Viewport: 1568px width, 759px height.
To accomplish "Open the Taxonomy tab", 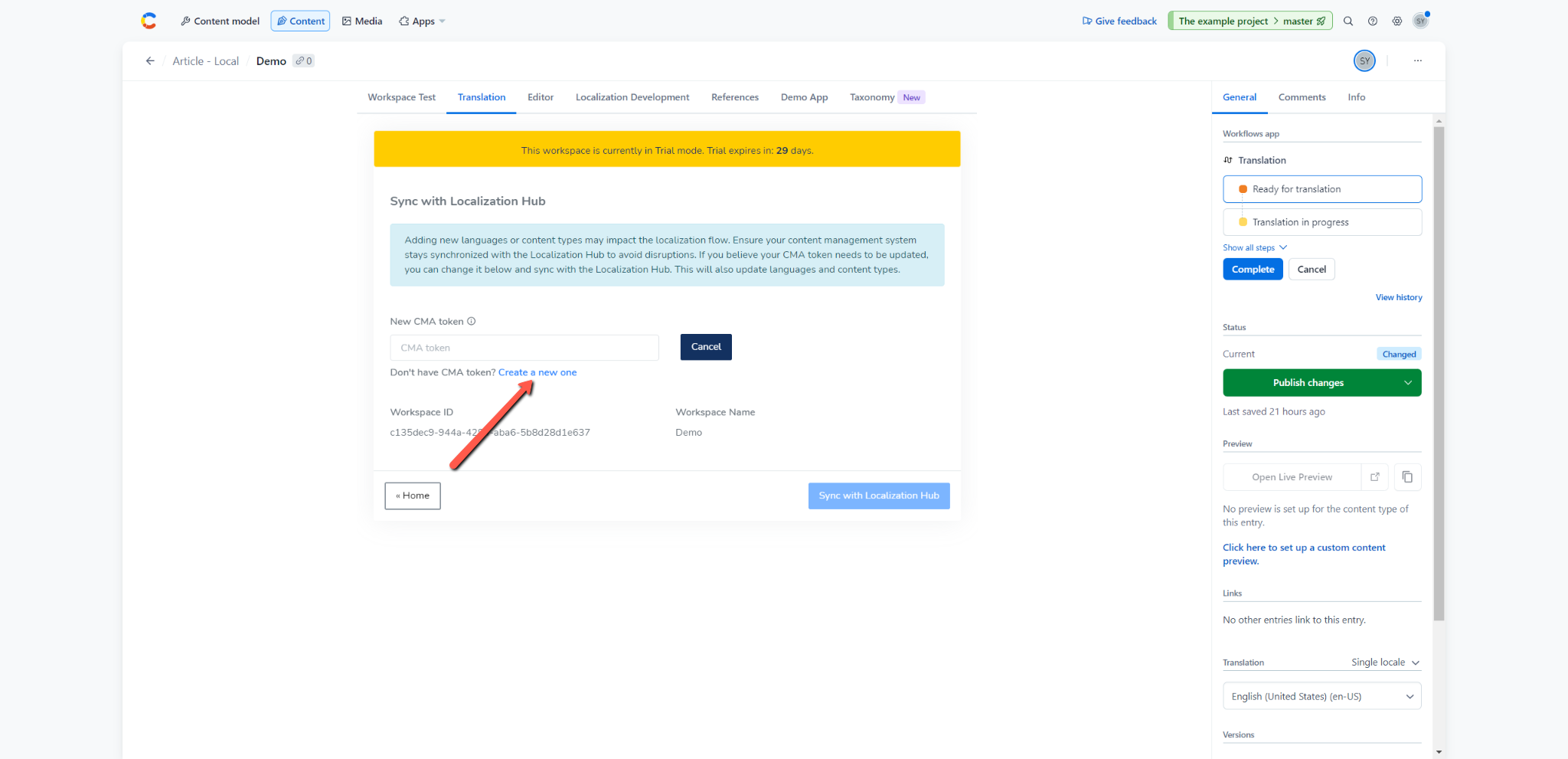I will (x=887, y=97).
